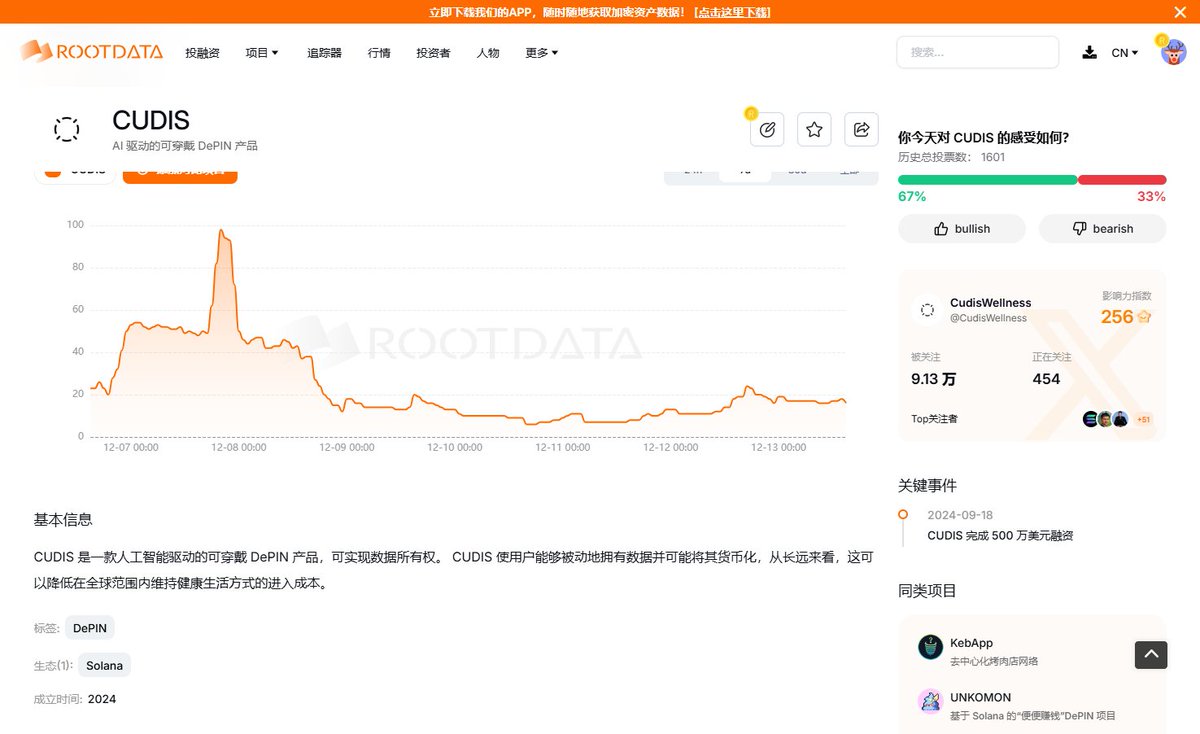The width and height of the screenshot is (1200, 734).
Task: Click the 搜索 search input field
Action: [x=977, y=52]
